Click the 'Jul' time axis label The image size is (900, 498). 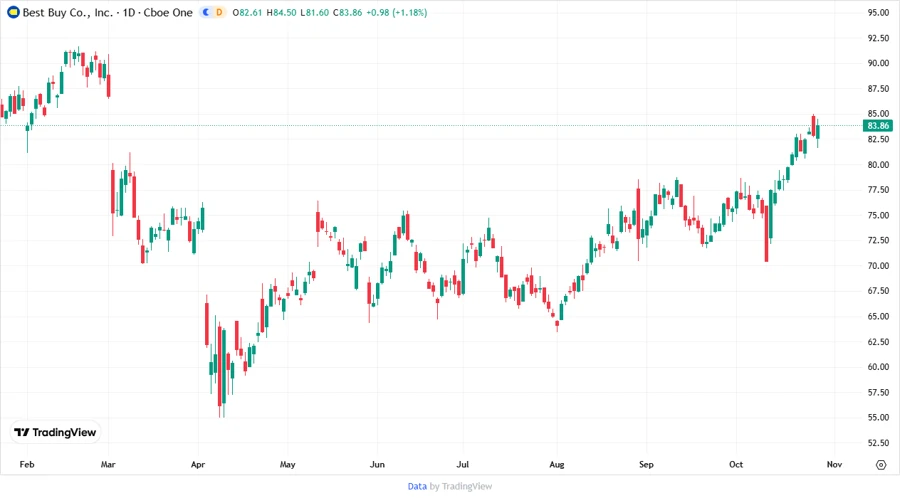tap(463, 464)
